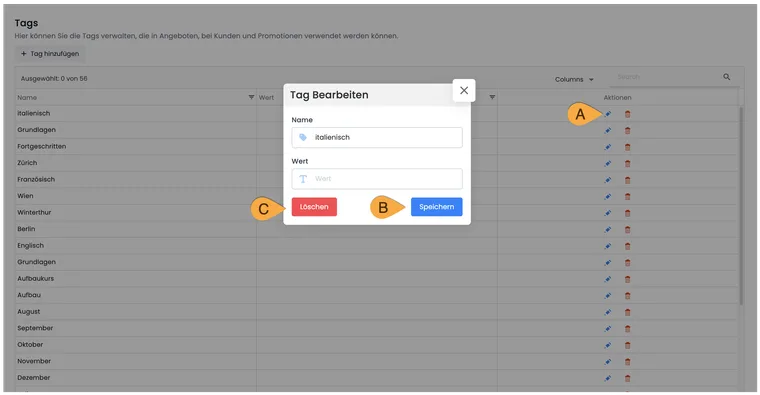
Task: Click the trash icon in November row
Action: [628, 362]
